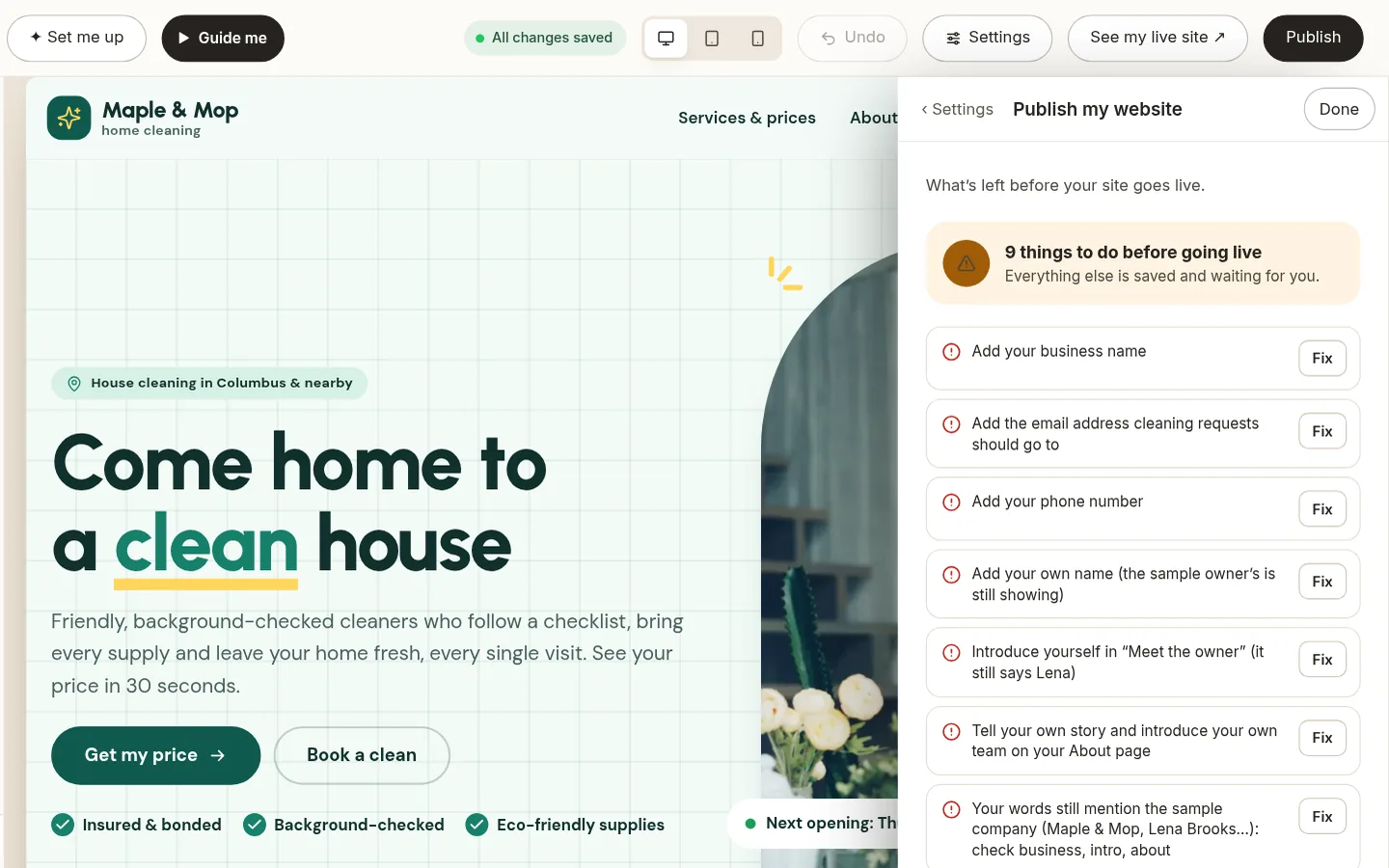Click alert icon beside Add your business name
Viewport: 1389px width, 868px height.
(951, 352)
